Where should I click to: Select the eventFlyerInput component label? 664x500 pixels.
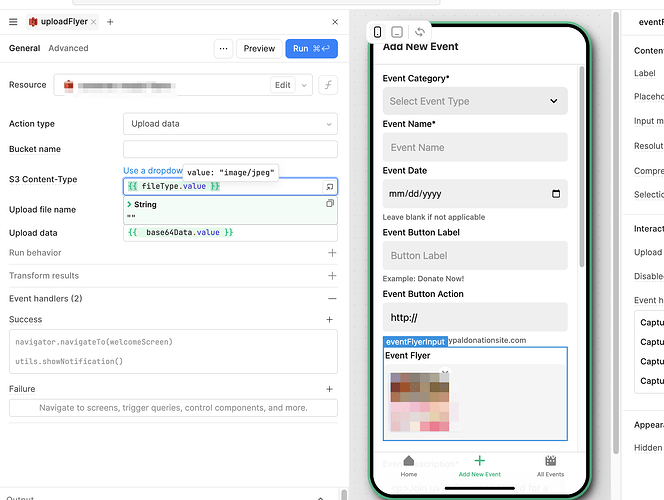pos(415,342)
